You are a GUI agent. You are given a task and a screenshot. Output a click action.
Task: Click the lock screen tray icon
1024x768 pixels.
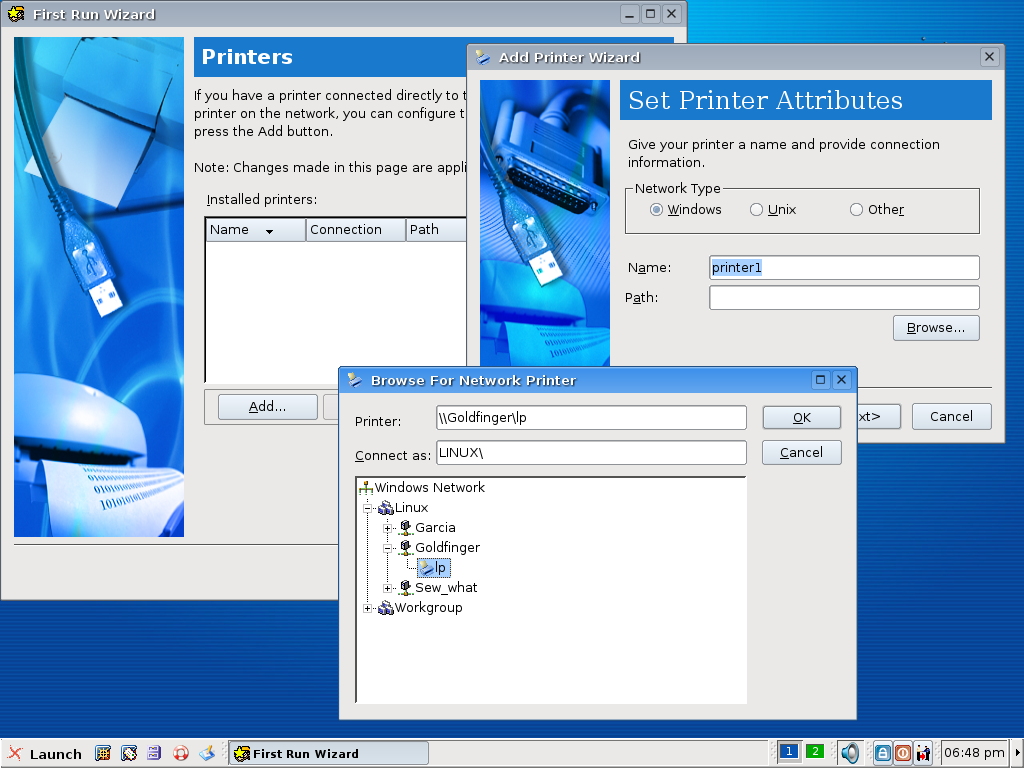[882, 753]
